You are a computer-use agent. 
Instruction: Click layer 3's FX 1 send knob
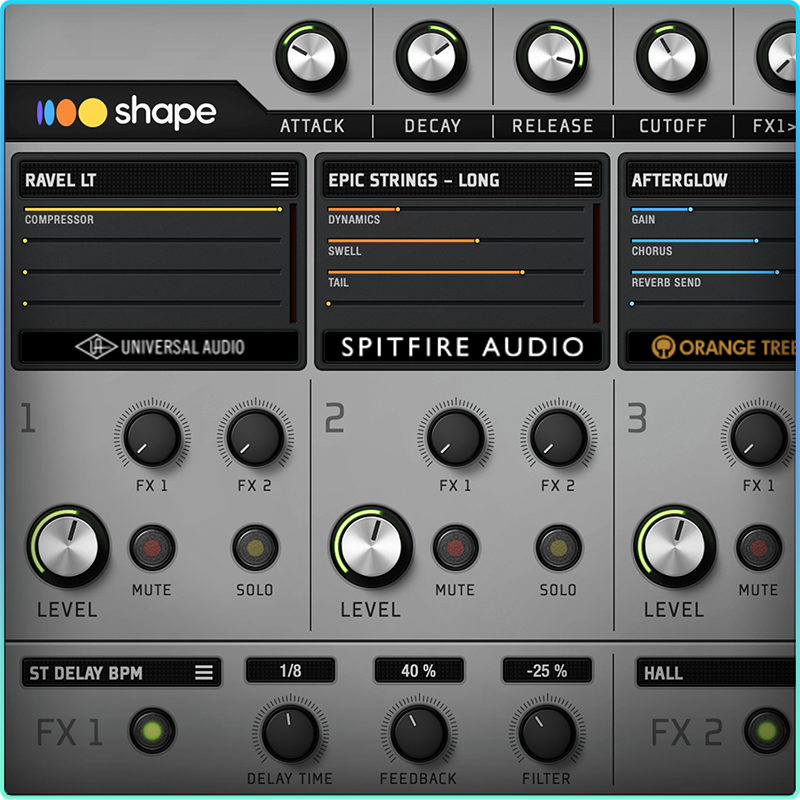759,438
